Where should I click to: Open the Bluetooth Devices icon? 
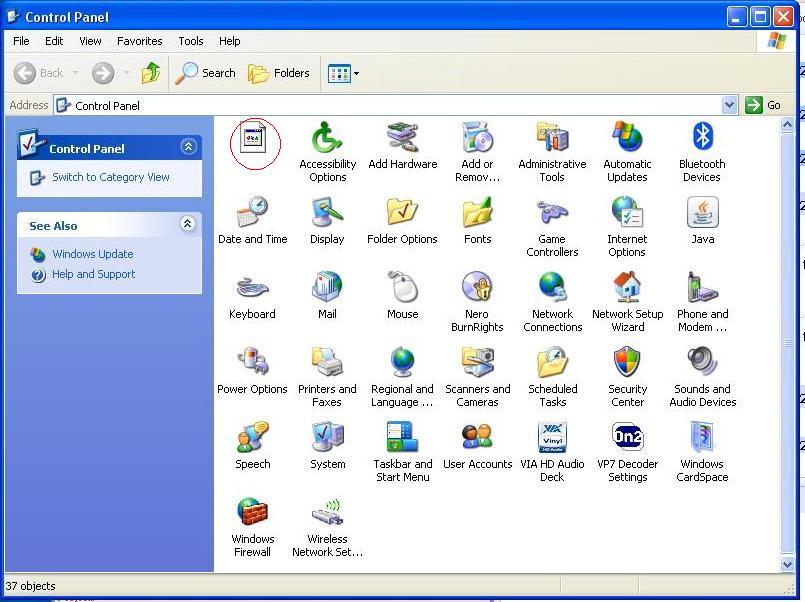(x=702, y=139)
